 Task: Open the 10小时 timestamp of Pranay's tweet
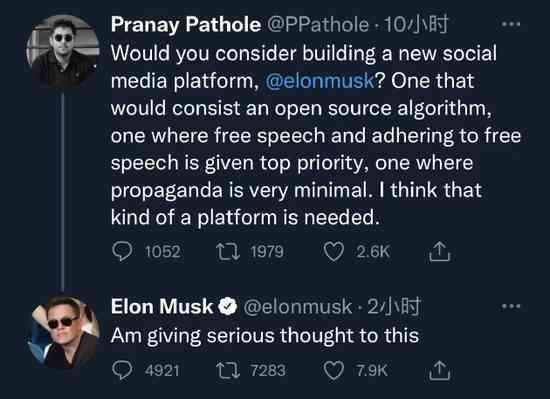click(x=416, y=25)
